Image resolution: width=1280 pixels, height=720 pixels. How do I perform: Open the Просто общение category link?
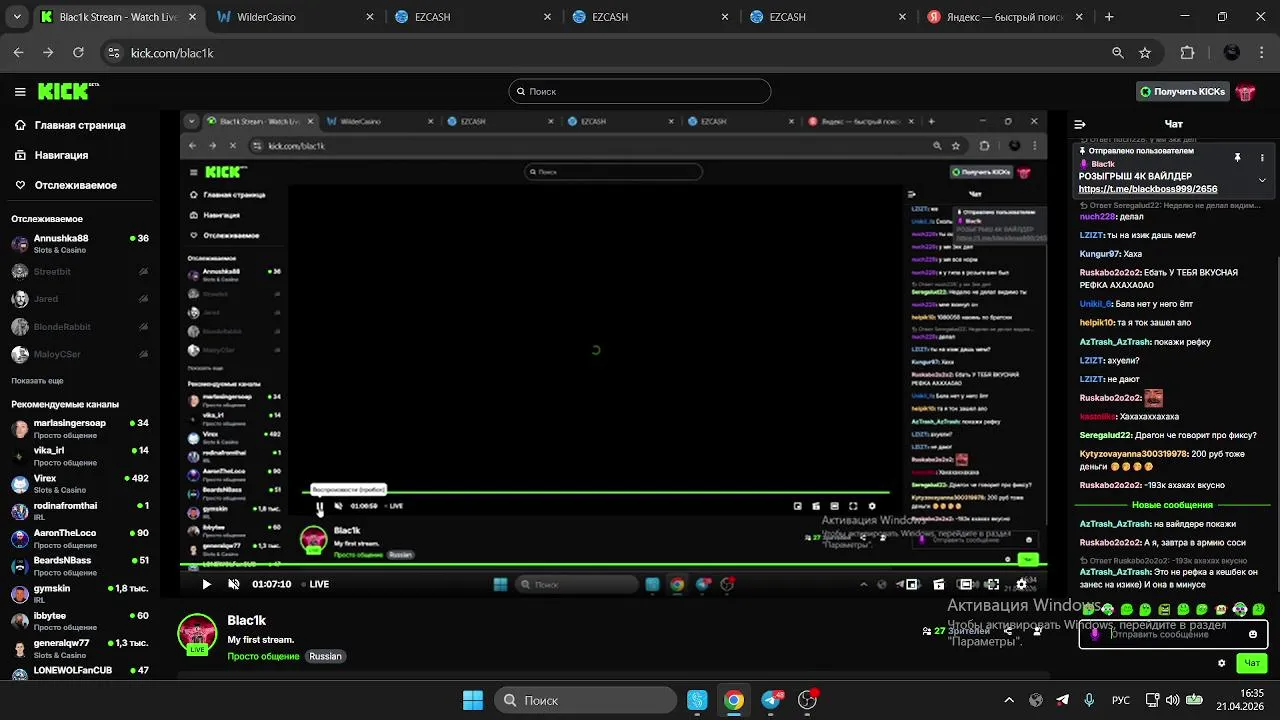click(x=263, y=656)
